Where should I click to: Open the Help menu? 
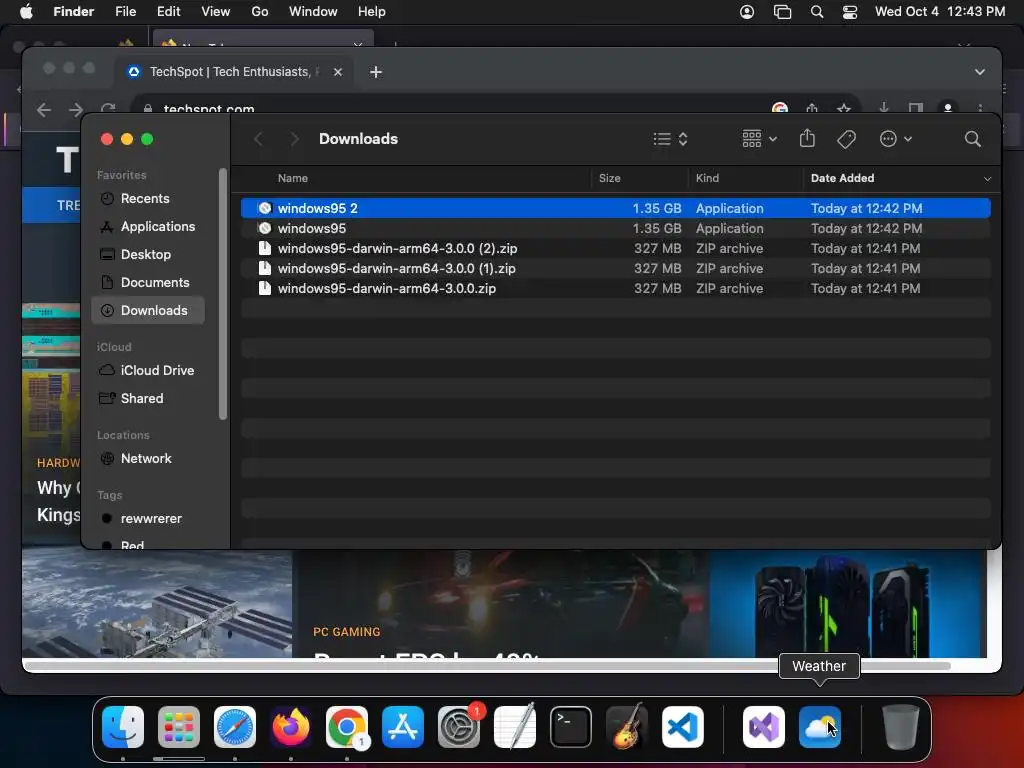pos(372,12)
